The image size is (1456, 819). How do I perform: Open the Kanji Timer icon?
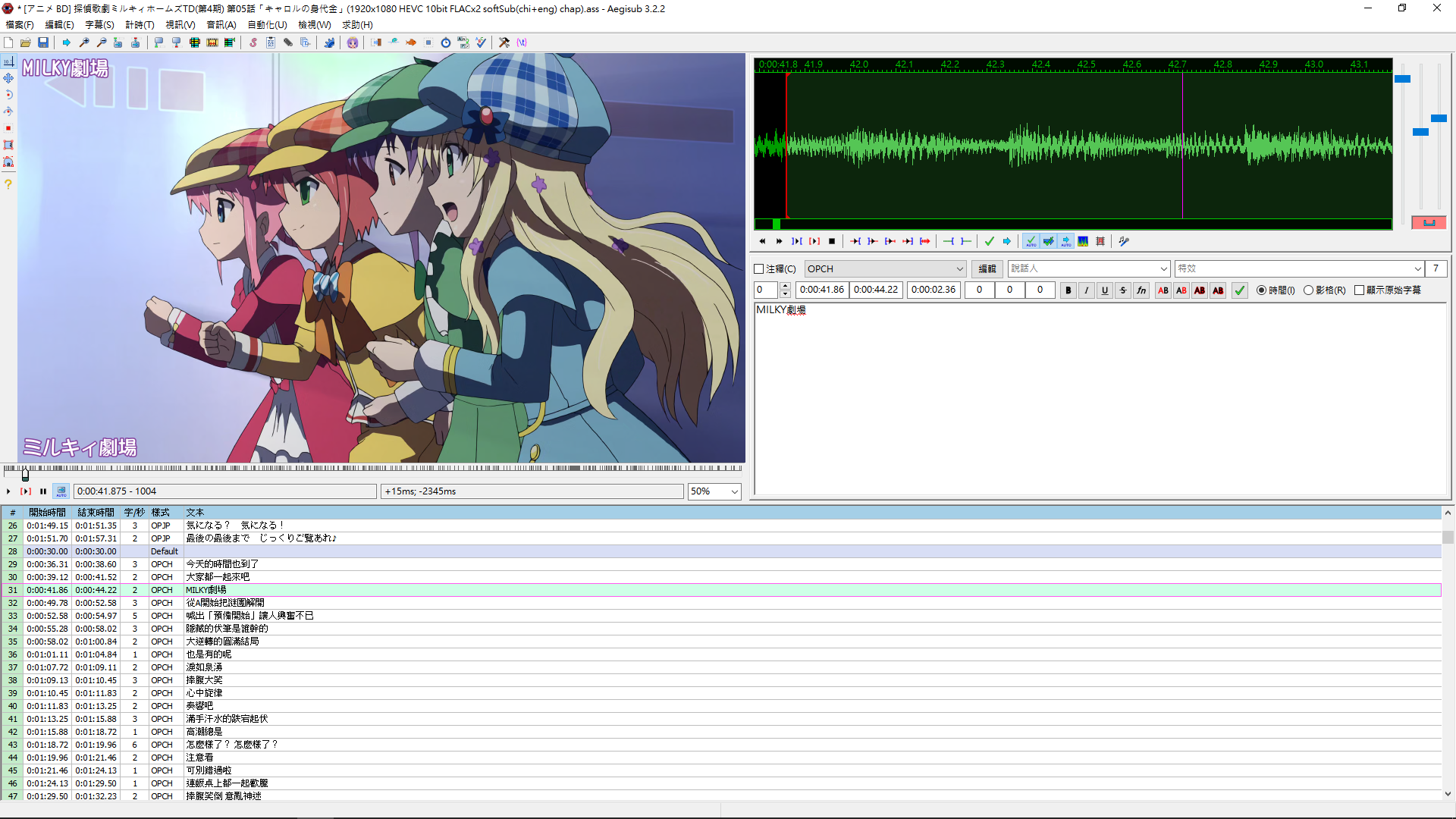463,42
